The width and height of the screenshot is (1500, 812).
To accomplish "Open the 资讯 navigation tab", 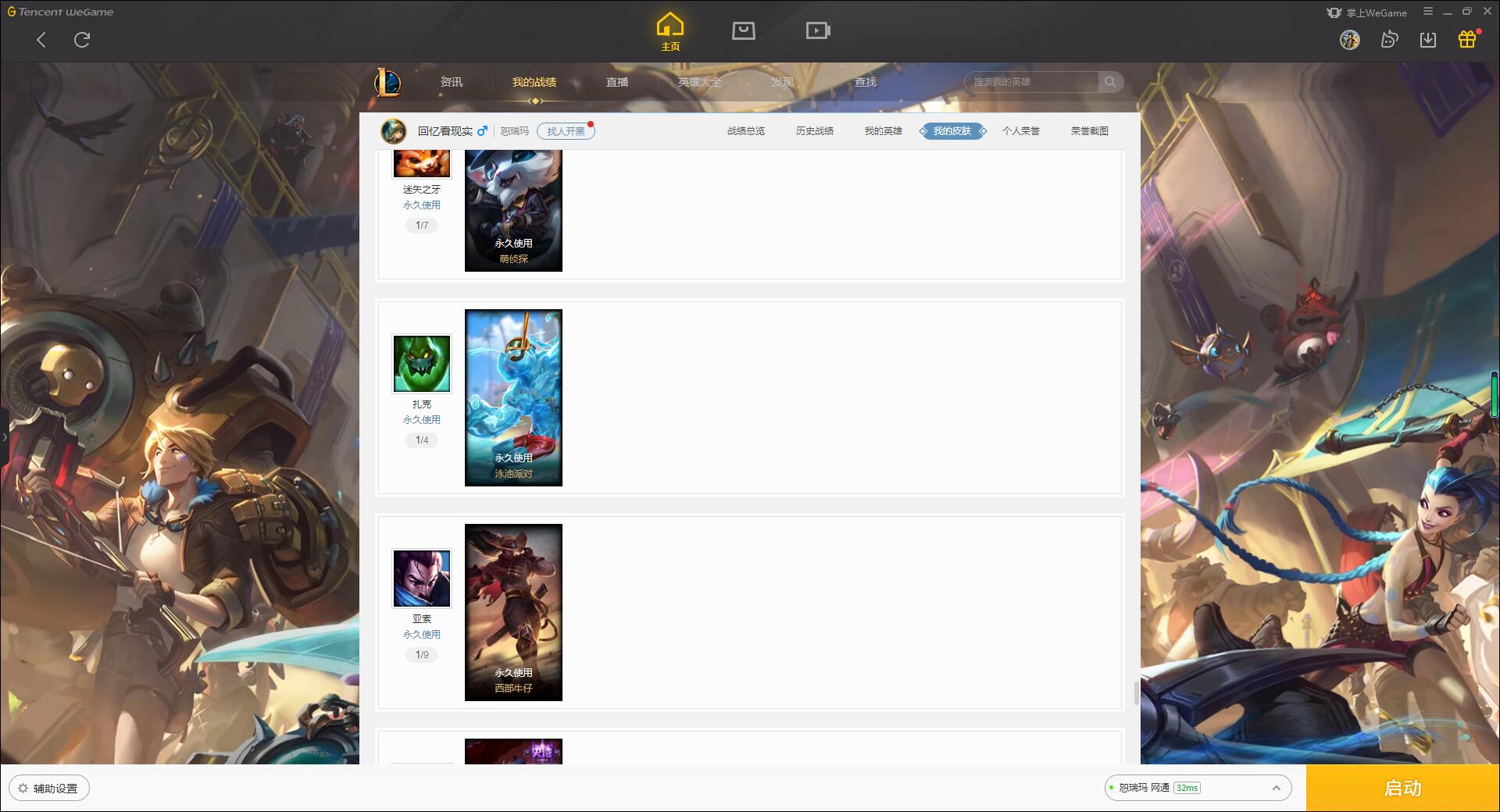I will coord(452,82).
